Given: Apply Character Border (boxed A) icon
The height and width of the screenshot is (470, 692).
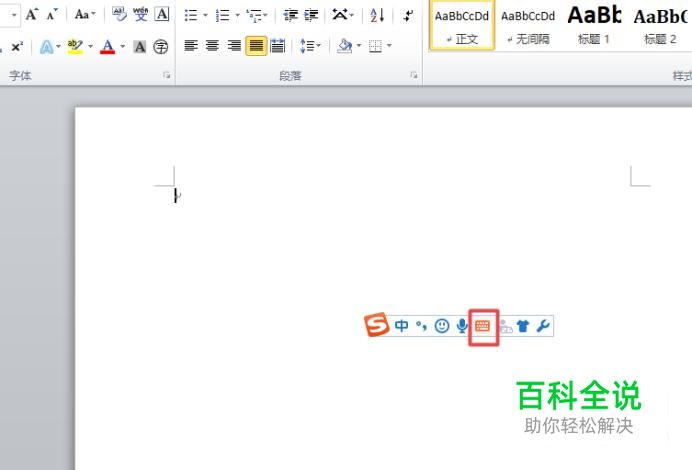Looking at the screenshot, I should (x=162, y=15).
